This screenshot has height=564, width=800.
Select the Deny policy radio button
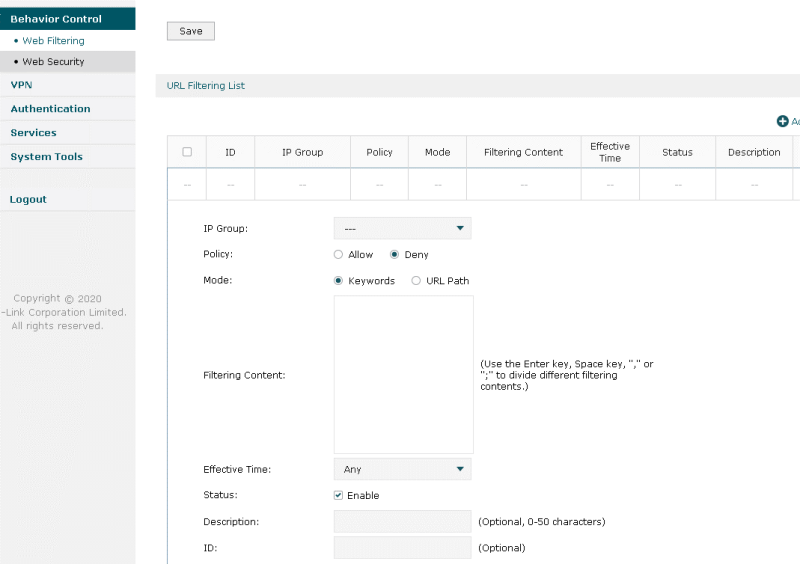coord(394,254)
